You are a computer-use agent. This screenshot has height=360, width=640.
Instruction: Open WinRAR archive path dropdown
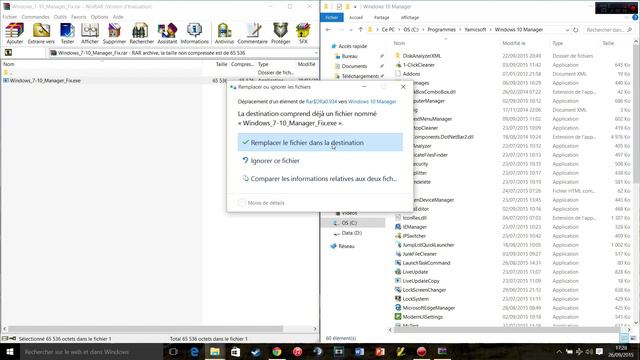tap(315, 53)
